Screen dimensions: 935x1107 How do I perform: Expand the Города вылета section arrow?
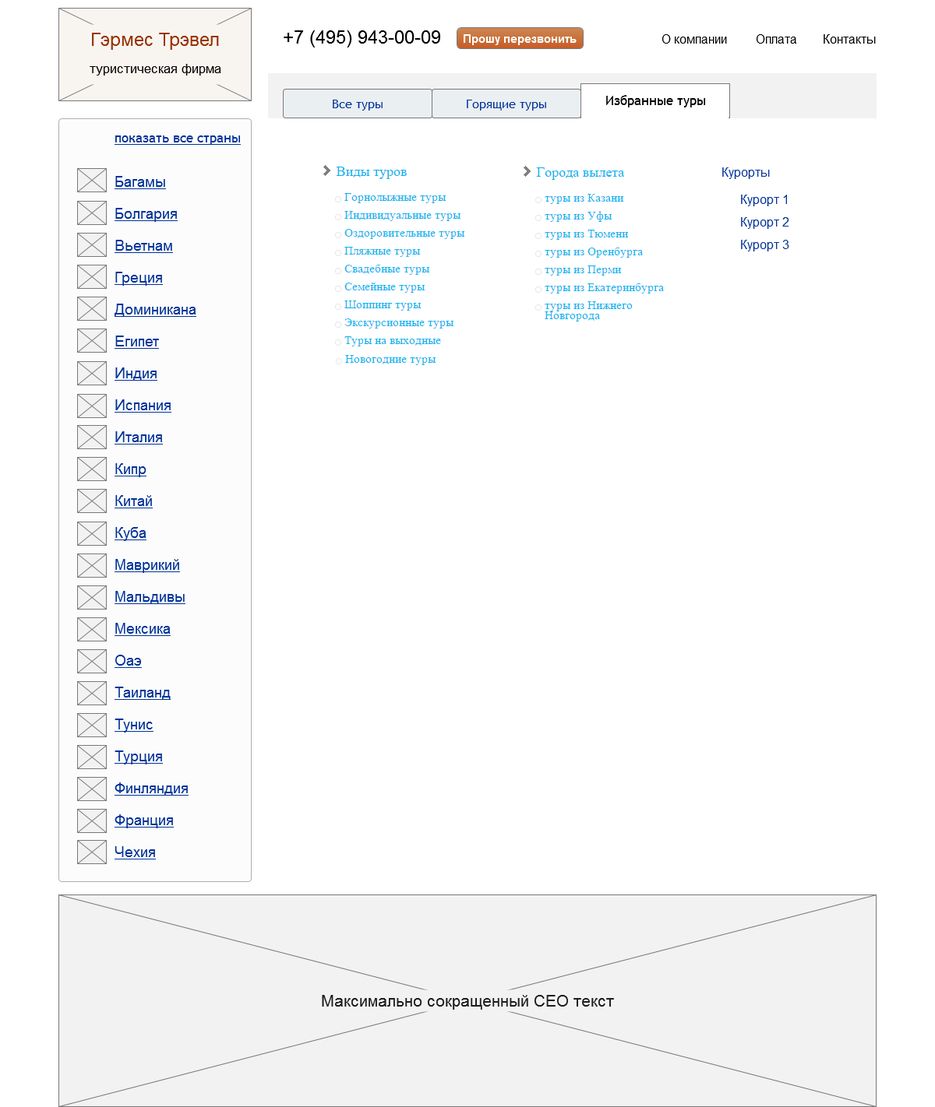tap(527, 172)
